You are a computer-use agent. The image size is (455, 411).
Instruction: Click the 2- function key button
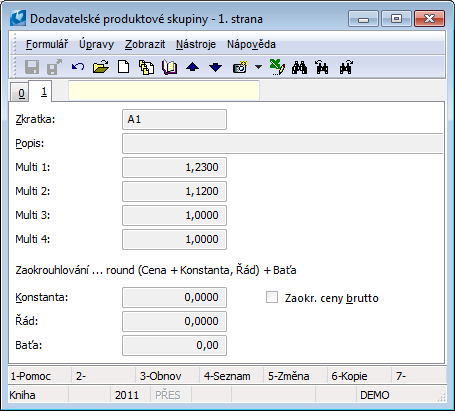[104, 376]
